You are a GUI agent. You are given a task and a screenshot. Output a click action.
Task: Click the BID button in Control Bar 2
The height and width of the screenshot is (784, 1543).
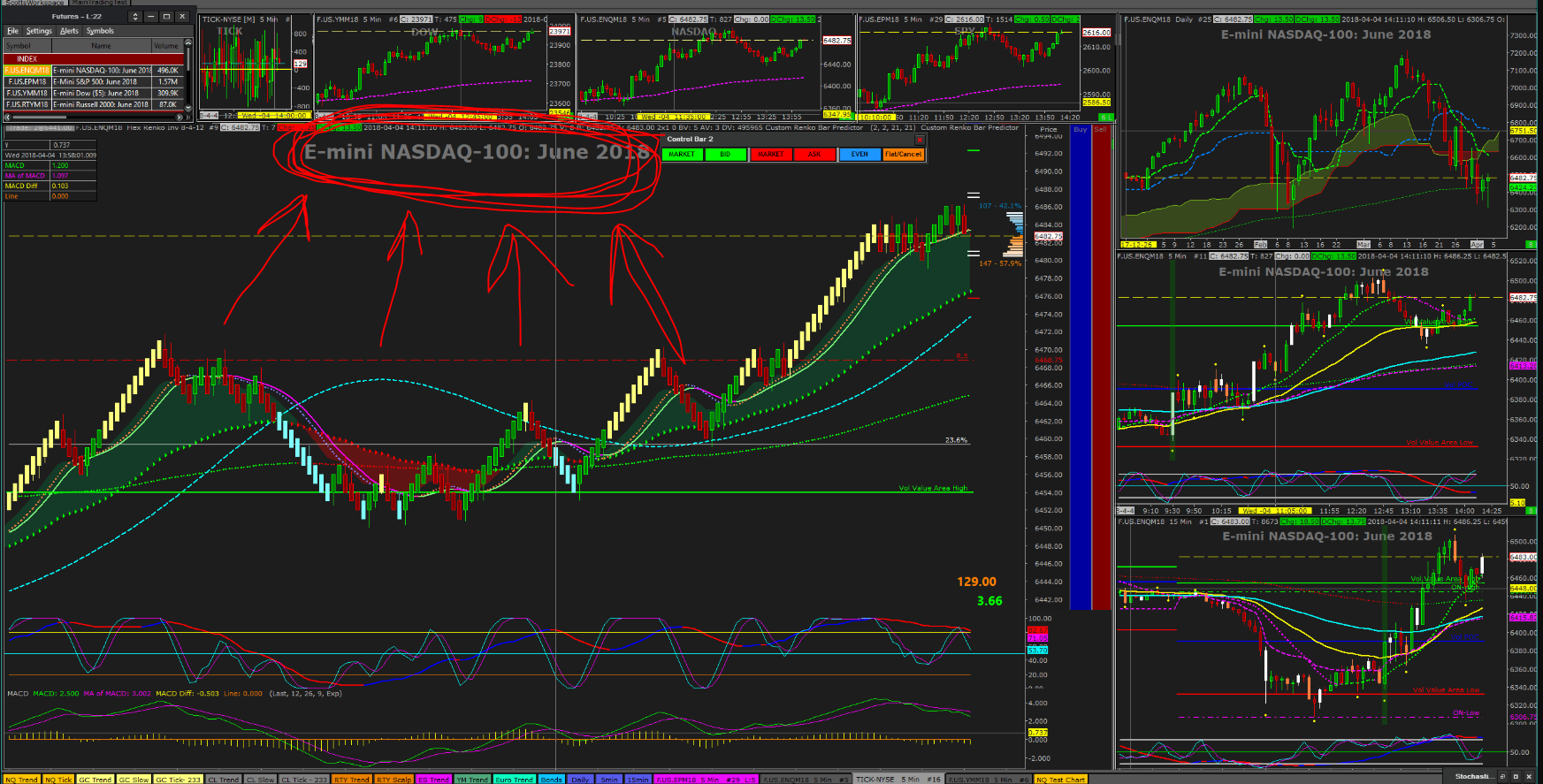(725, 154)
